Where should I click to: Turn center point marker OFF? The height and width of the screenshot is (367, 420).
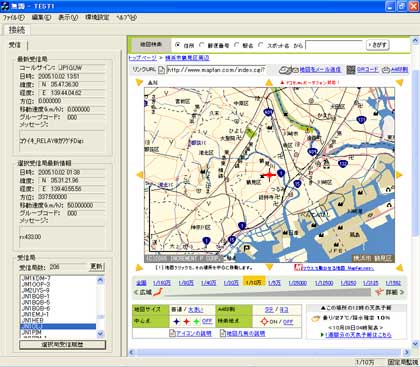207,321
